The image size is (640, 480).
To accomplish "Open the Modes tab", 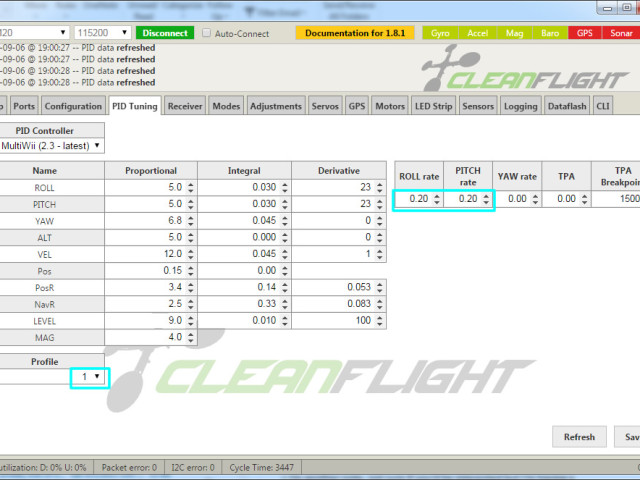I will pos(226,106).
